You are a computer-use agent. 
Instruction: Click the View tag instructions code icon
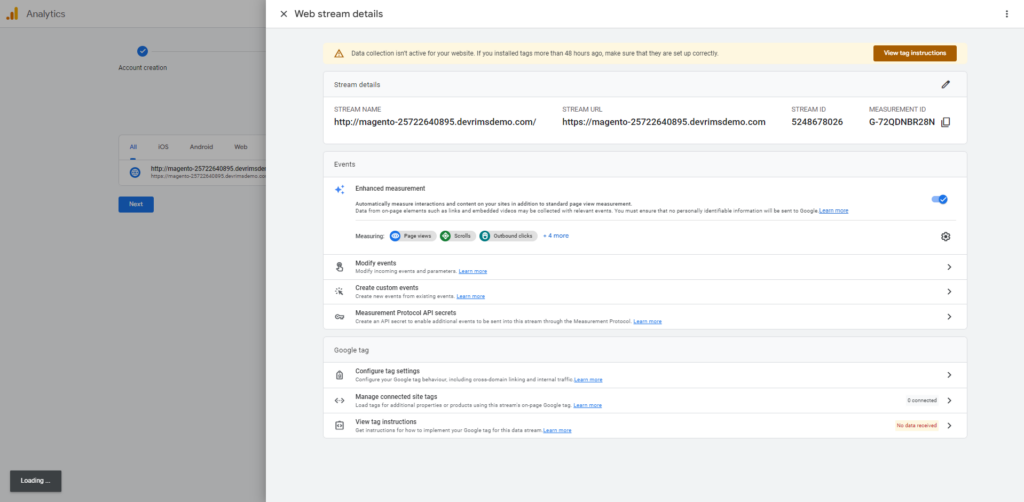point(339,425)
